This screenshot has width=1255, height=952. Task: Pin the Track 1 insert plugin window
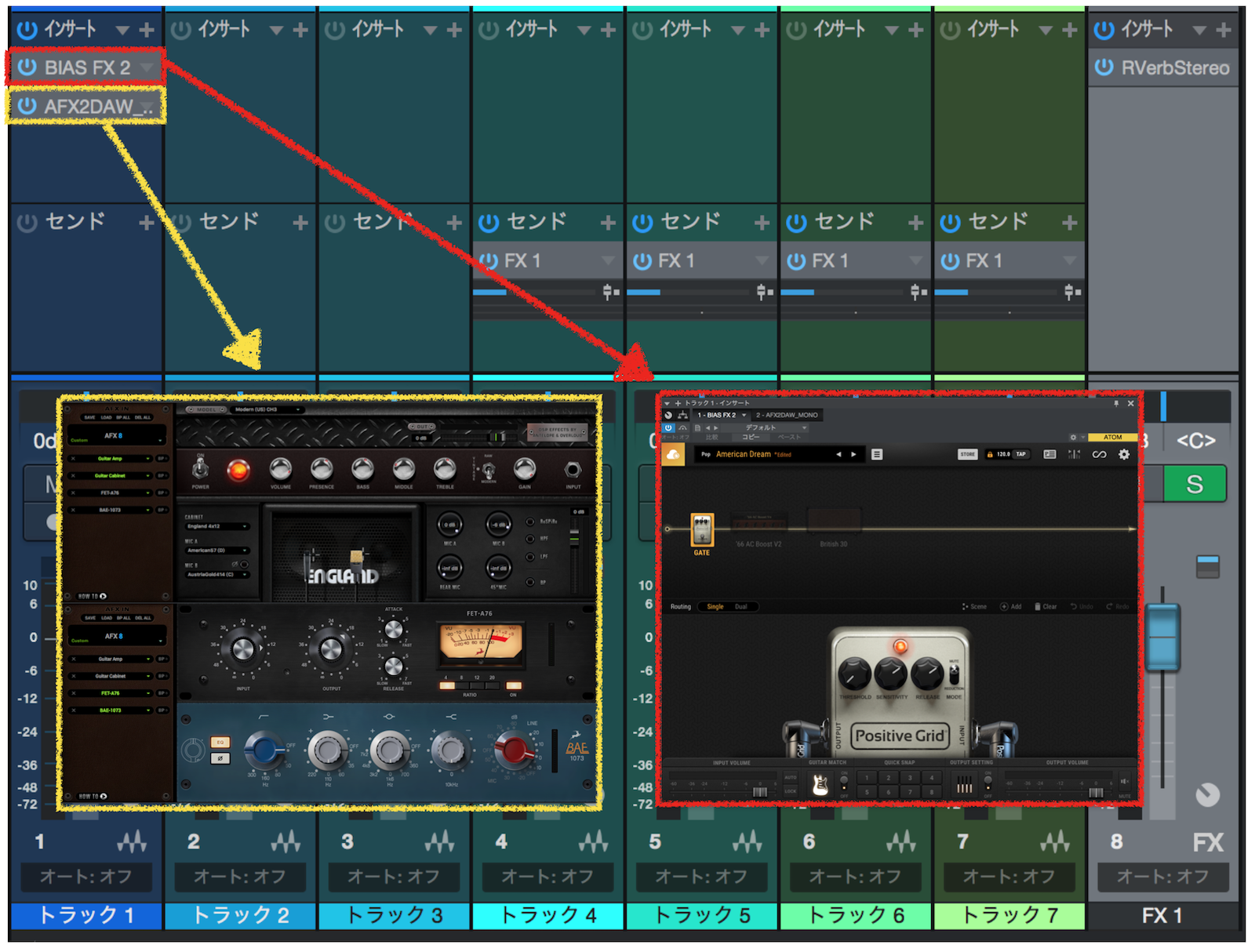pyautogui.click(x=1116, y=403)
